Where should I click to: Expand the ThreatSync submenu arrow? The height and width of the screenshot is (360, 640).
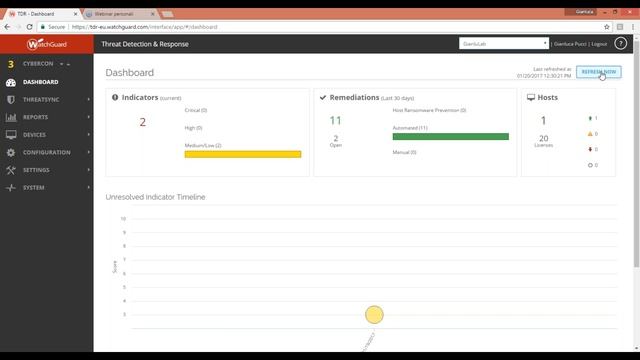point(89,100)
